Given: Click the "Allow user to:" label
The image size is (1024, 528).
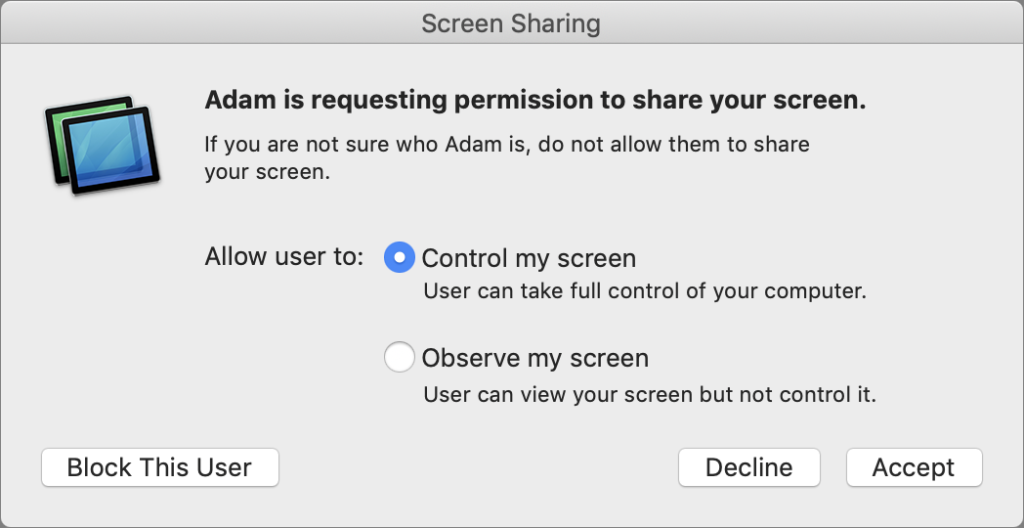Looking at the screenshot, I should pyautogui.click(x=284, y=257).
